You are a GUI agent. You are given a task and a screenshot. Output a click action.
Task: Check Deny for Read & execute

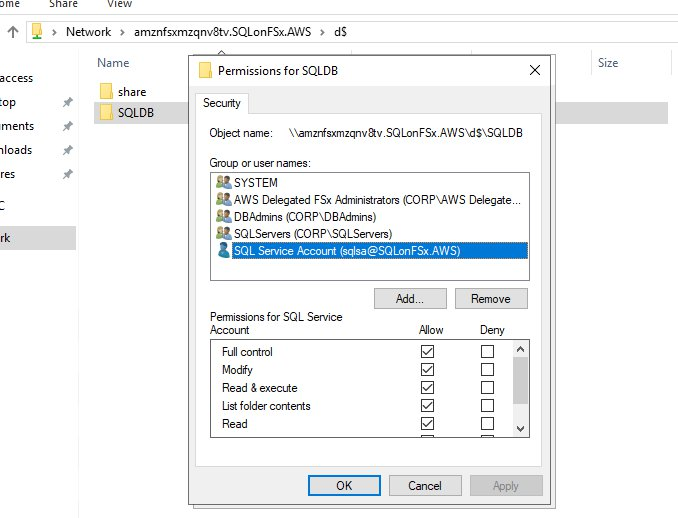click(487, 387)
